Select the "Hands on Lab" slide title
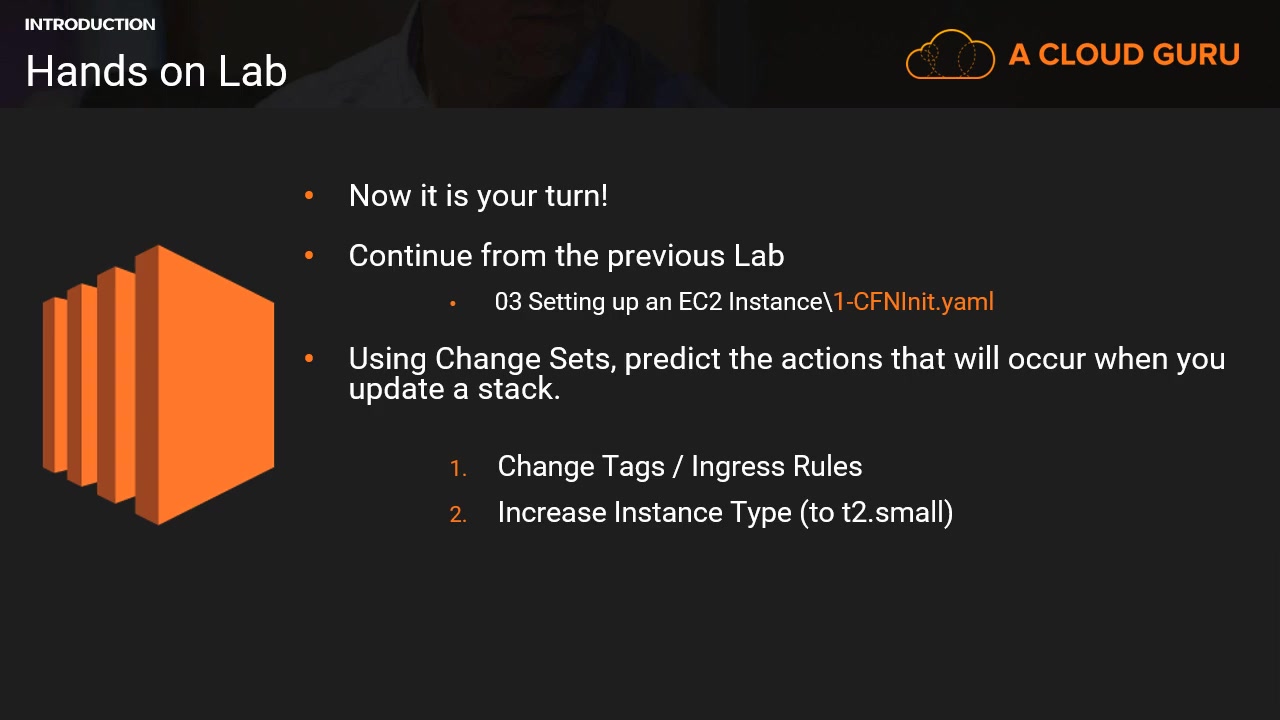This screenshot has height=720, width=1280. (x=156, y=71)
